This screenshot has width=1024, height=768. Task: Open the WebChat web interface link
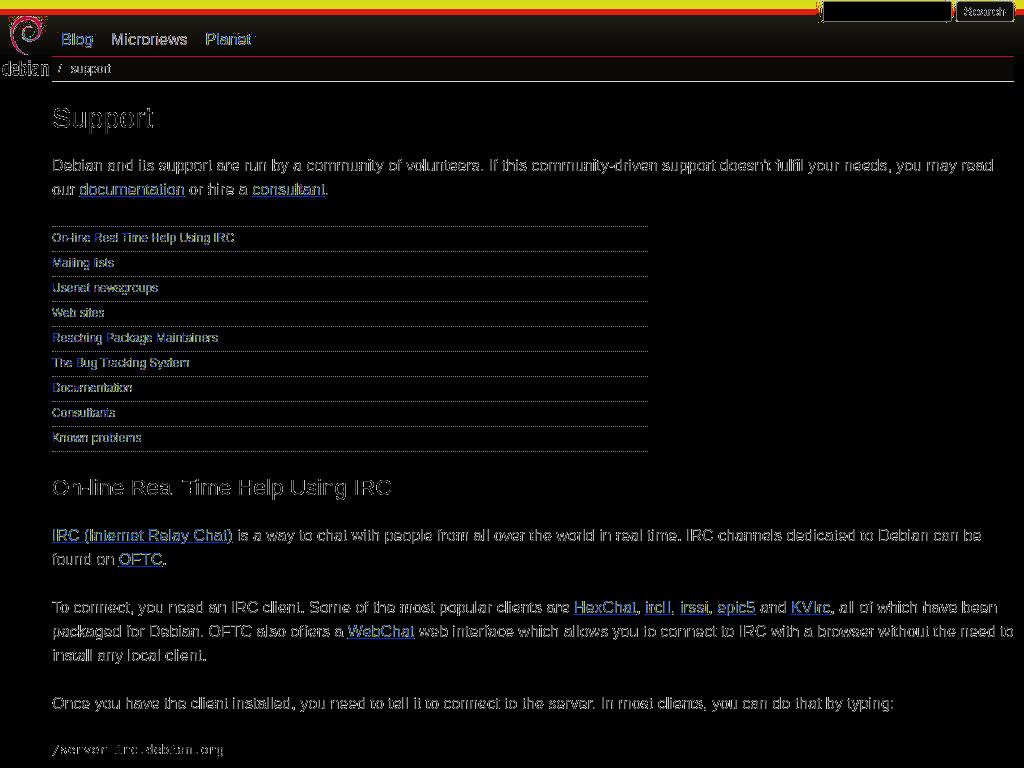click(x=381, y=632)
